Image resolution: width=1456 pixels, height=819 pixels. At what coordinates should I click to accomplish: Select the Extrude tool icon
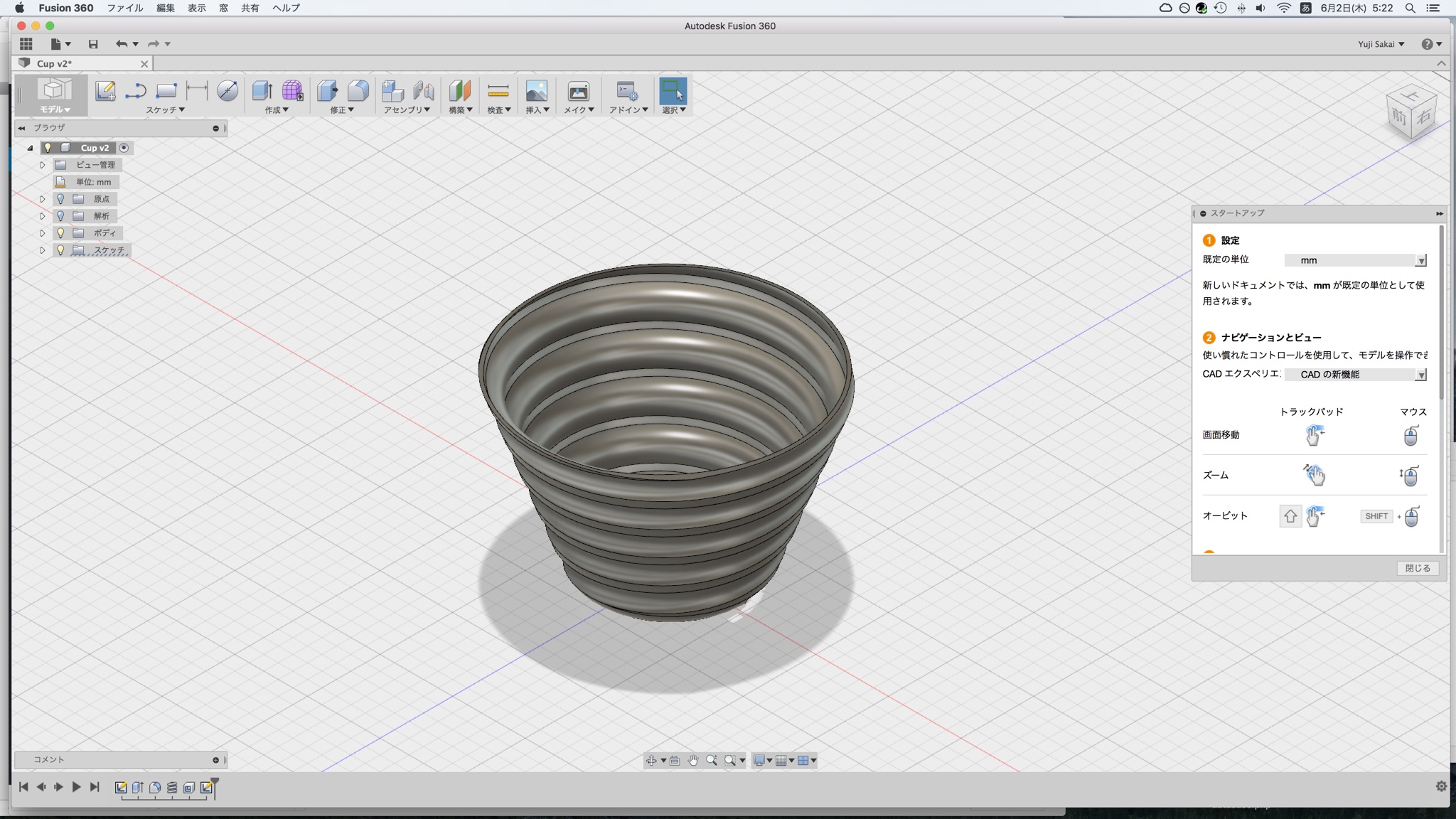[x=262, y=90]
